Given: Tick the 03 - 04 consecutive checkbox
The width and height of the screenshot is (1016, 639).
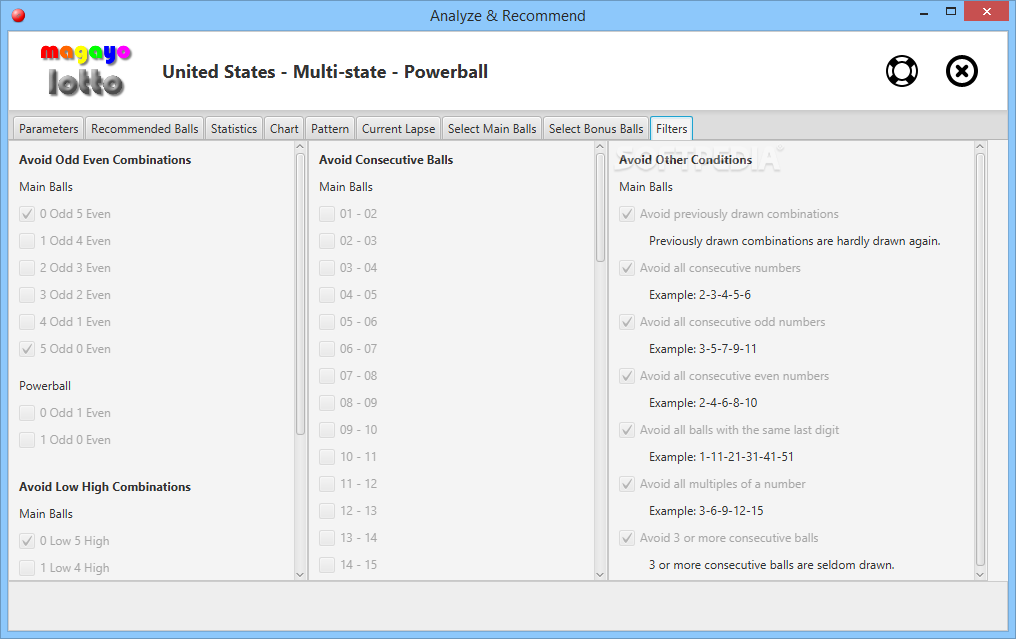Looking at the screenshot, I should 327,268.
